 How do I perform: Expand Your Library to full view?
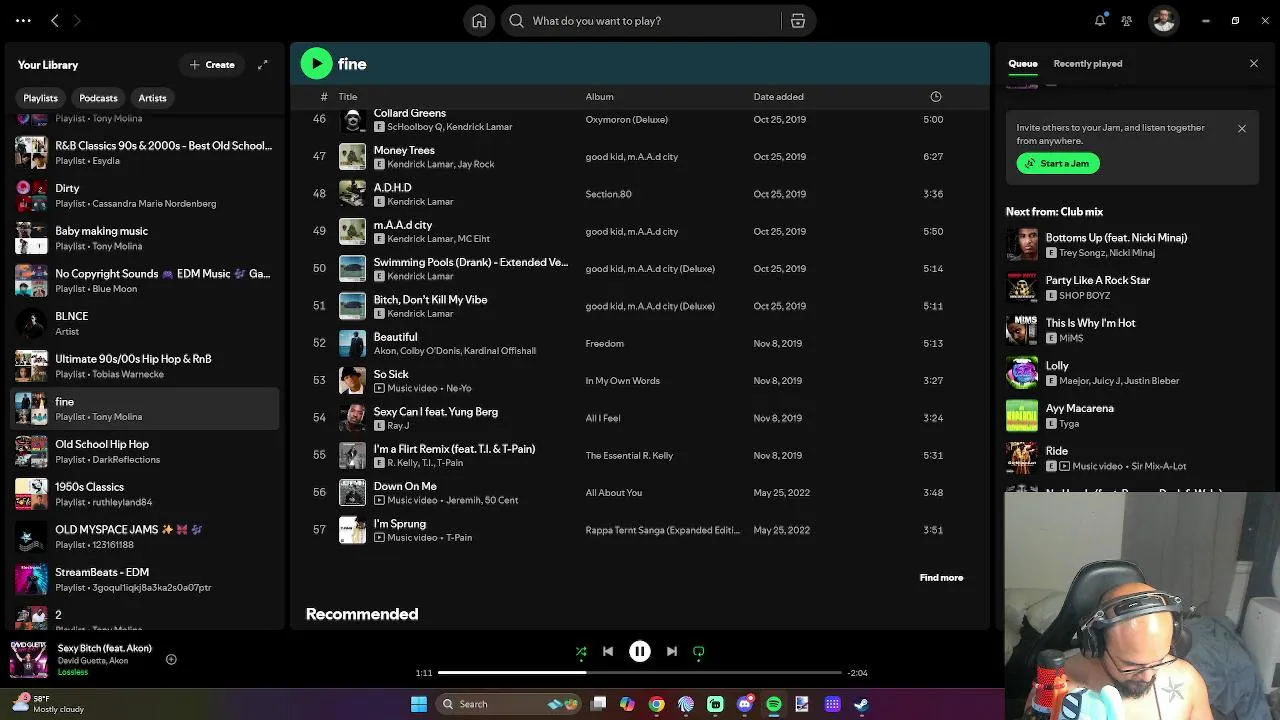point(263,65)
